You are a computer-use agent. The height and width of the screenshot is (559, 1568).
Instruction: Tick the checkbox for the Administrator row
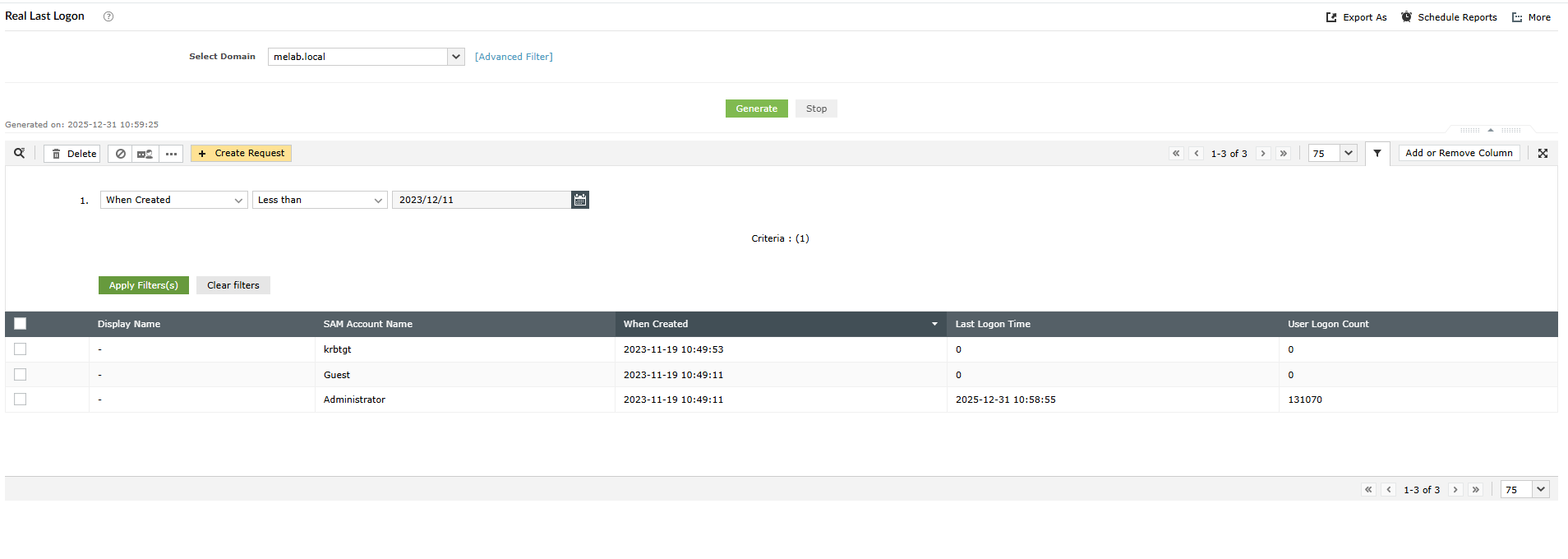[21, 400]
